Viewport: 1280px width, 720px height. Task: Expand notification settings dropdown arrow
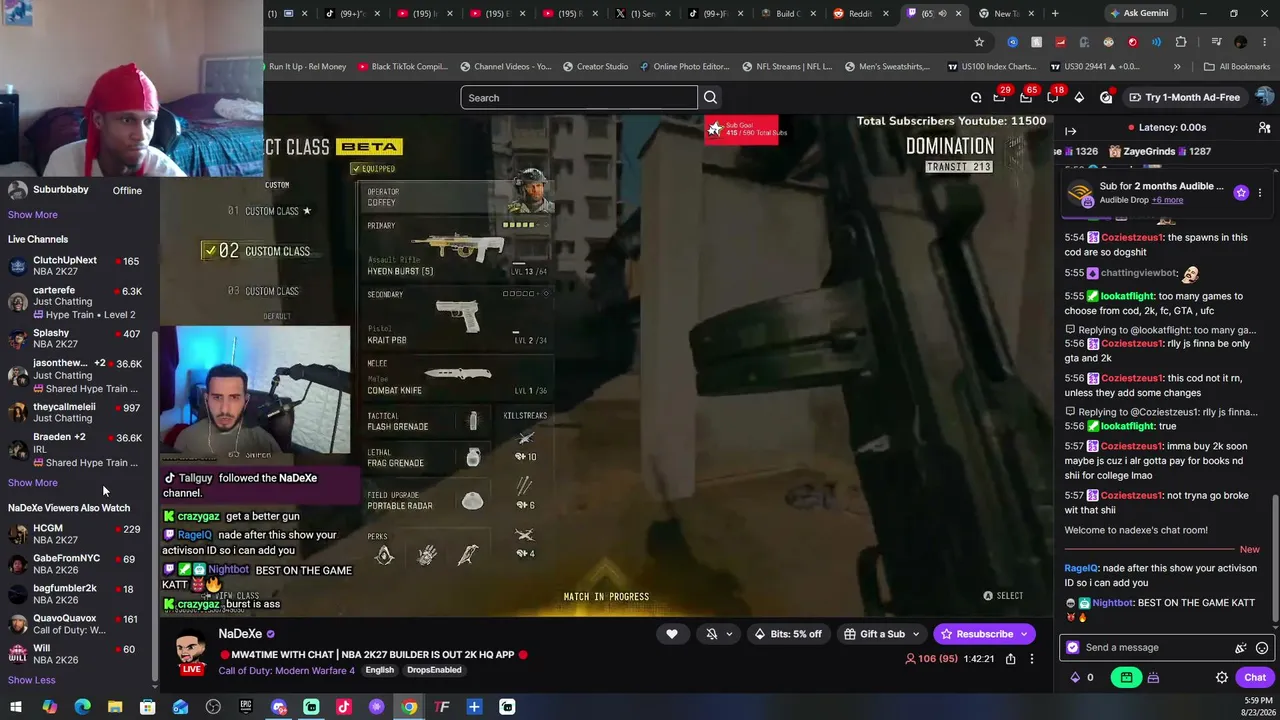pyautogui.click(x=729, y=634)
